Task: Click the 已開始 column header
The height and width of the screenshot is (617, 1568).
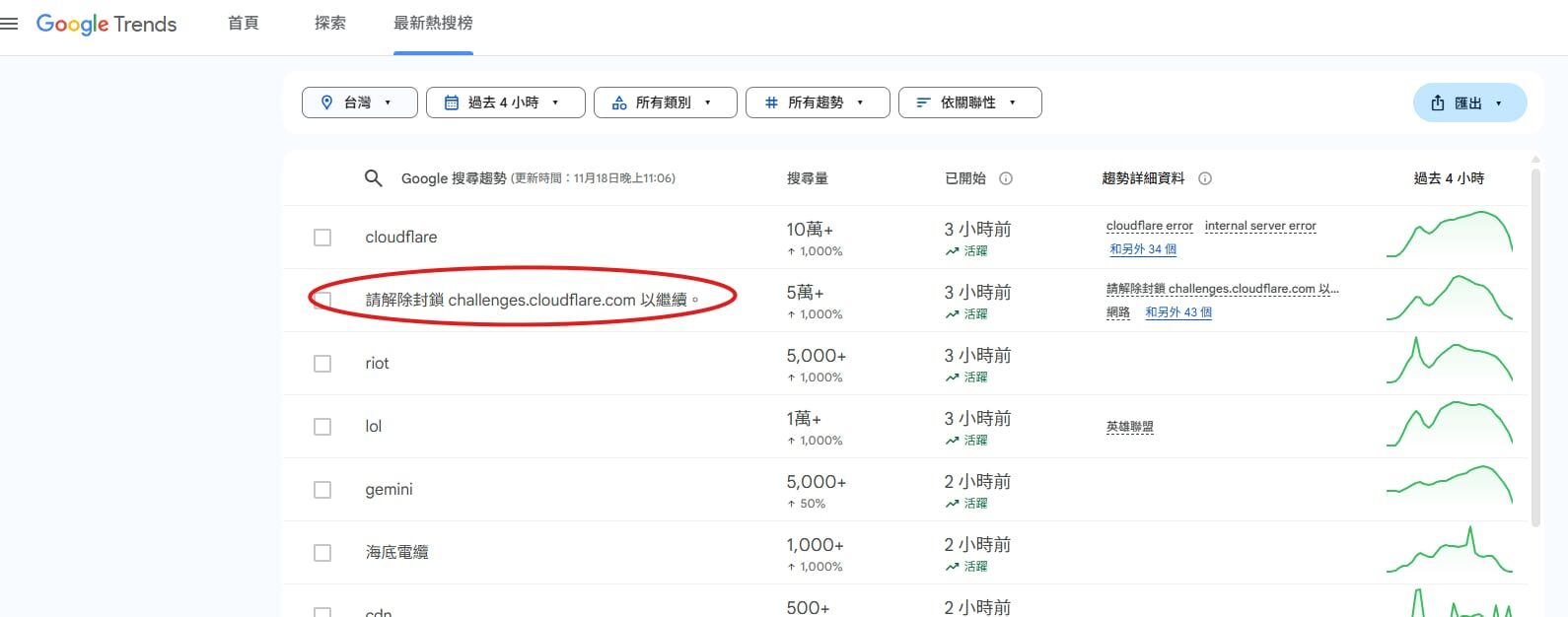Action: [x=965, y=178]
